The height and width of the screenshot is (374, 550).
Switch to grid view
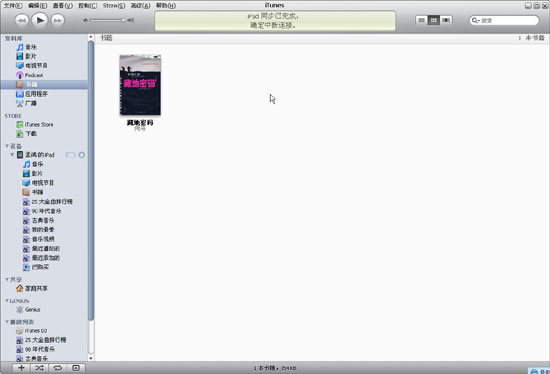(x=434, y=20)
